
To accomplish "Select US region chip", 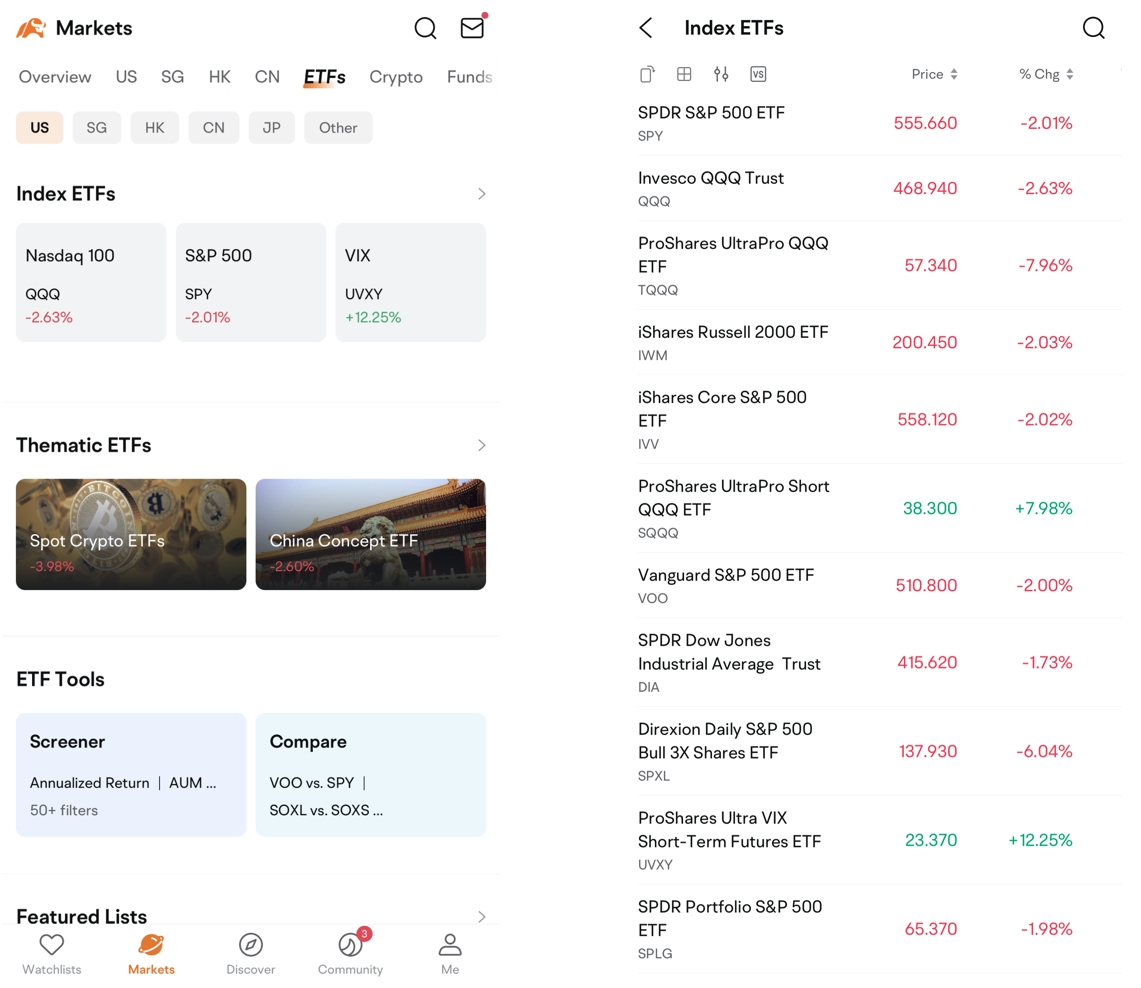I will tap(39, 127).
